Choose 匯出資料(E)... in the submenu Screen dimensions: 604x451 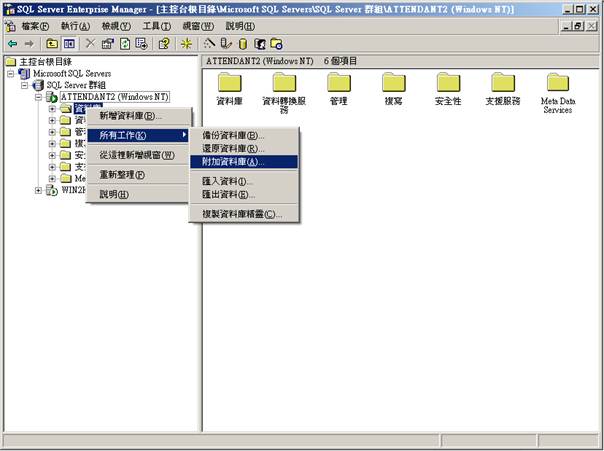[244, 194]
